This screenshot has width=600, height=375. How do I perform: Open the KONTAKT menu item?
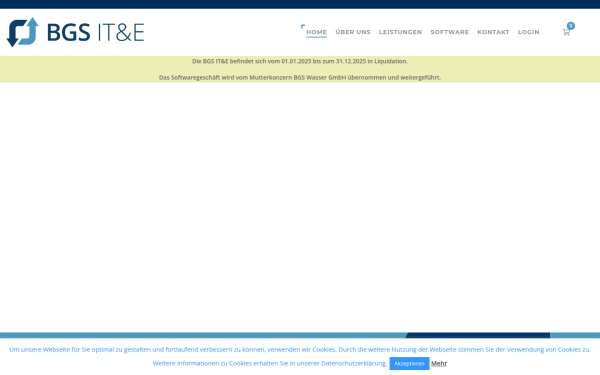click(x=493, y=32)
